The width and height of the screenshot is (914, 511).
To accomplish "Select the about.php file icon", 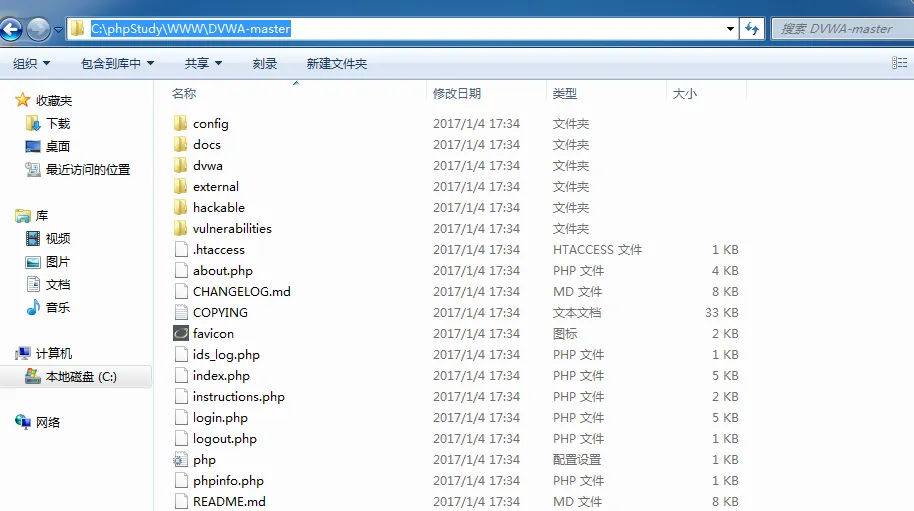I will [x=181, y=270].
